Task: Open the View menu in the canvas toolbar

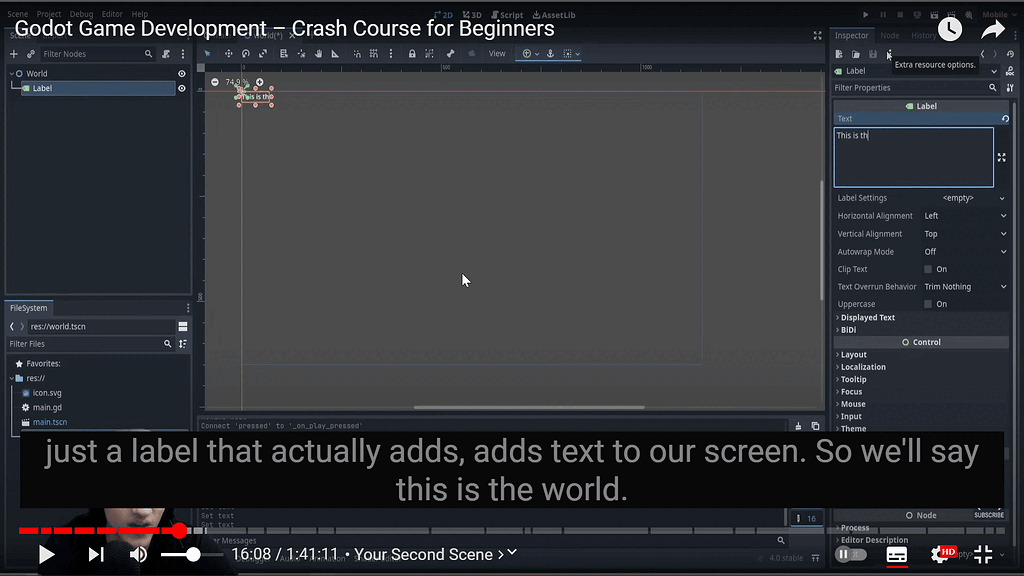Action: [497, 54]
